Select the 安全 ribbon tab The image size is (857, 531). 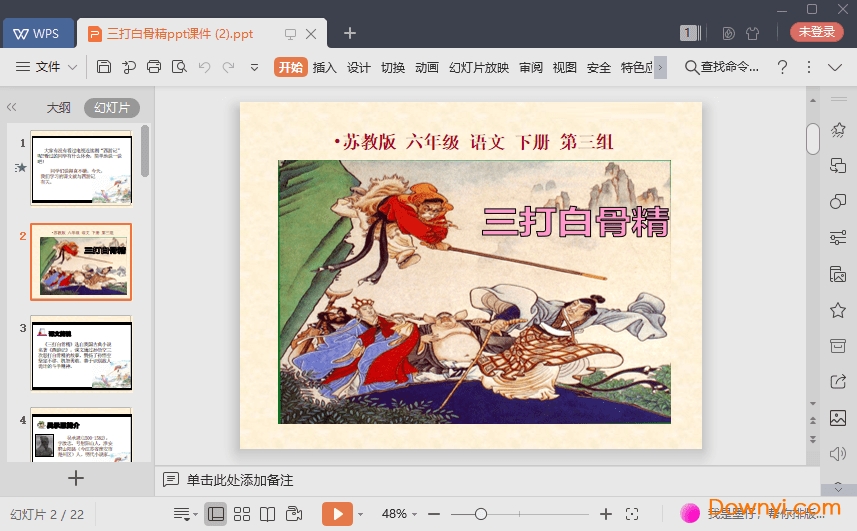pyautogui.click(x=598, y=67)
